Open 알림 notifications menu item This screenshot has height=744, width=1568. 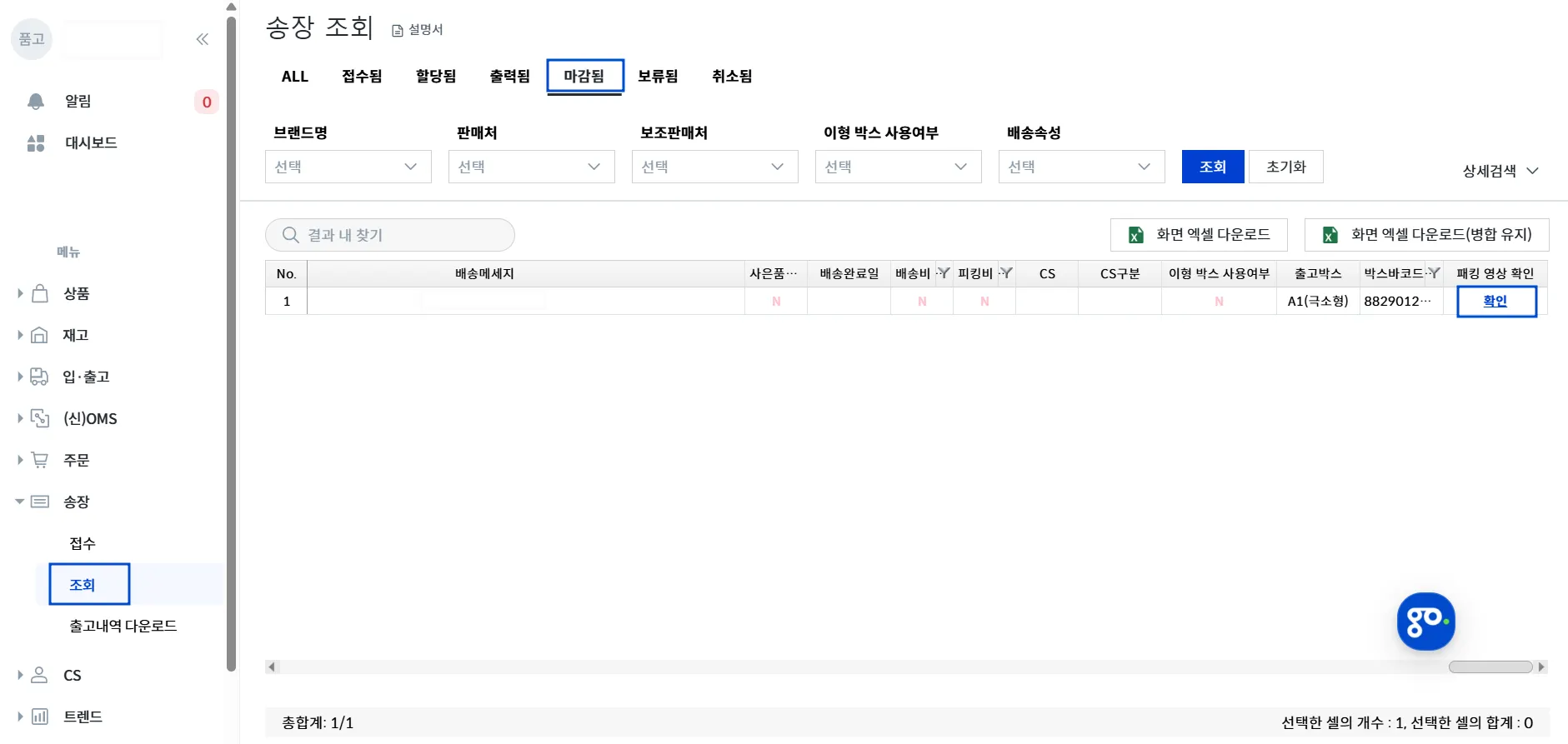[78, 102]
